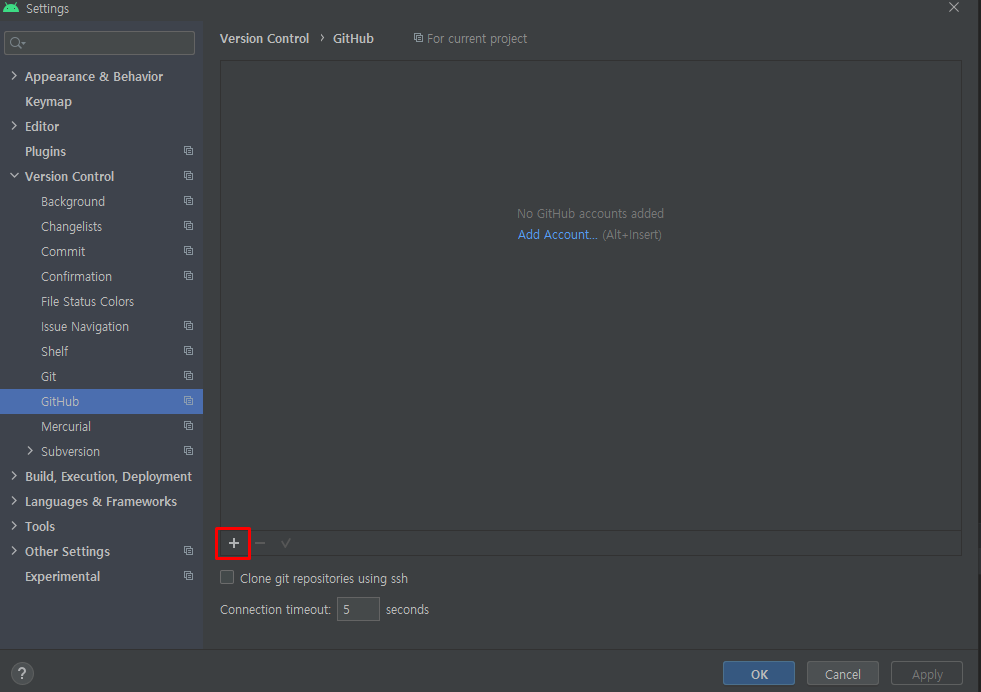Click the Android Studio logo in title bar
Screen dimensions: 981x692
11,8
